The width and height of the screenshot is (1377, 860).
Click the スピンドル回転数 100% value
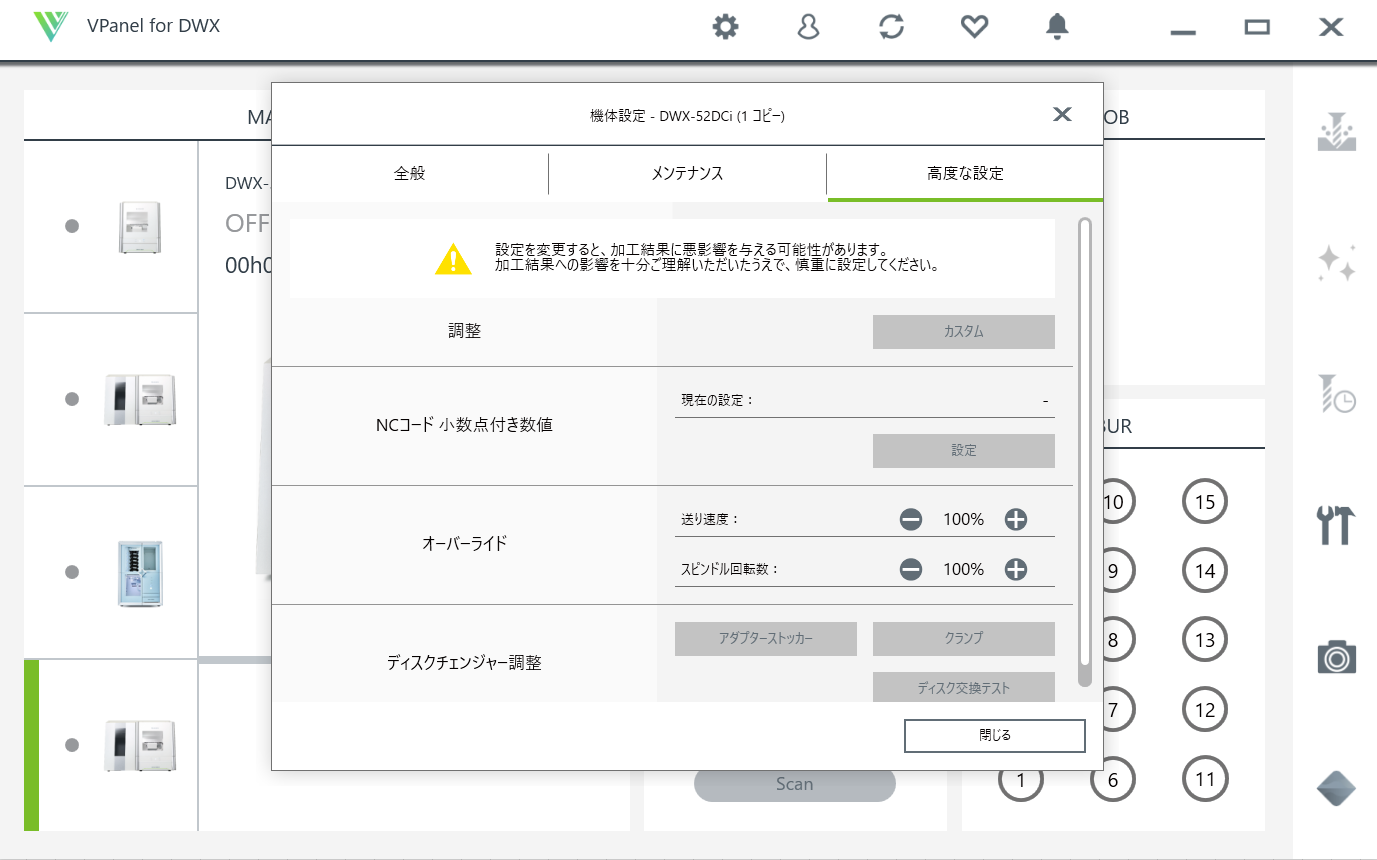[x=963, y=569]
